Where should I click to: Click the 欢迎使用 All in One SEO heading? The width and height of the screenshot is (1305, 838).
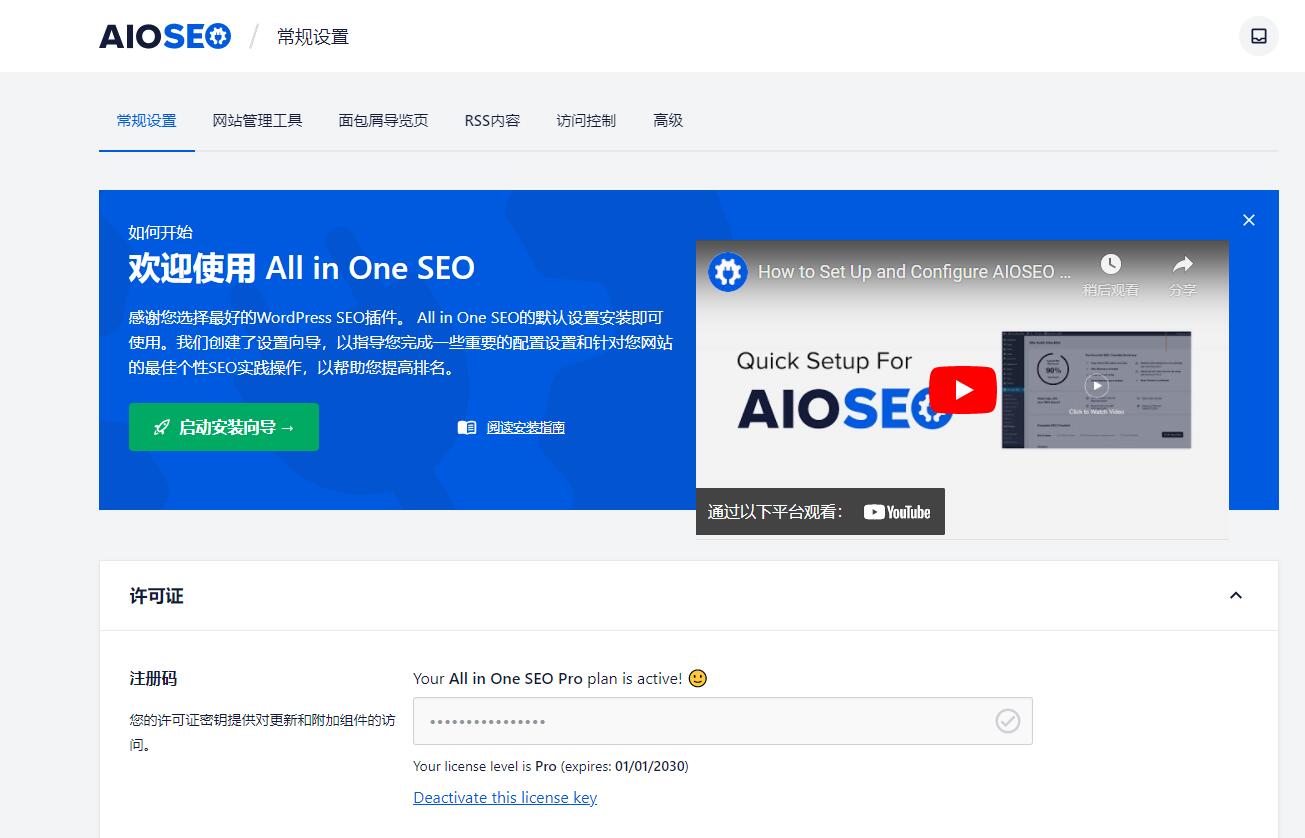pyautogui.click(x=302, y=268)
